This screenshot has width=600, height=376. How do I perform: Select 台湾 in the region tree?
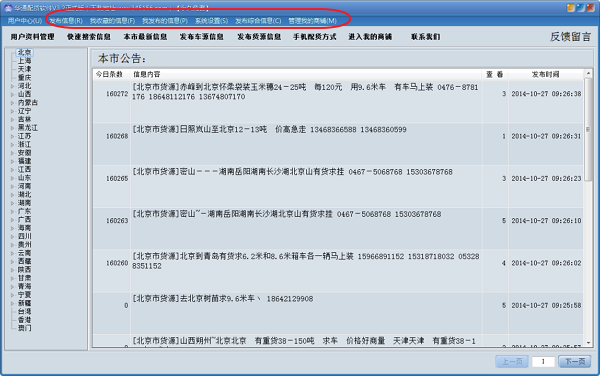click(24, 311)
